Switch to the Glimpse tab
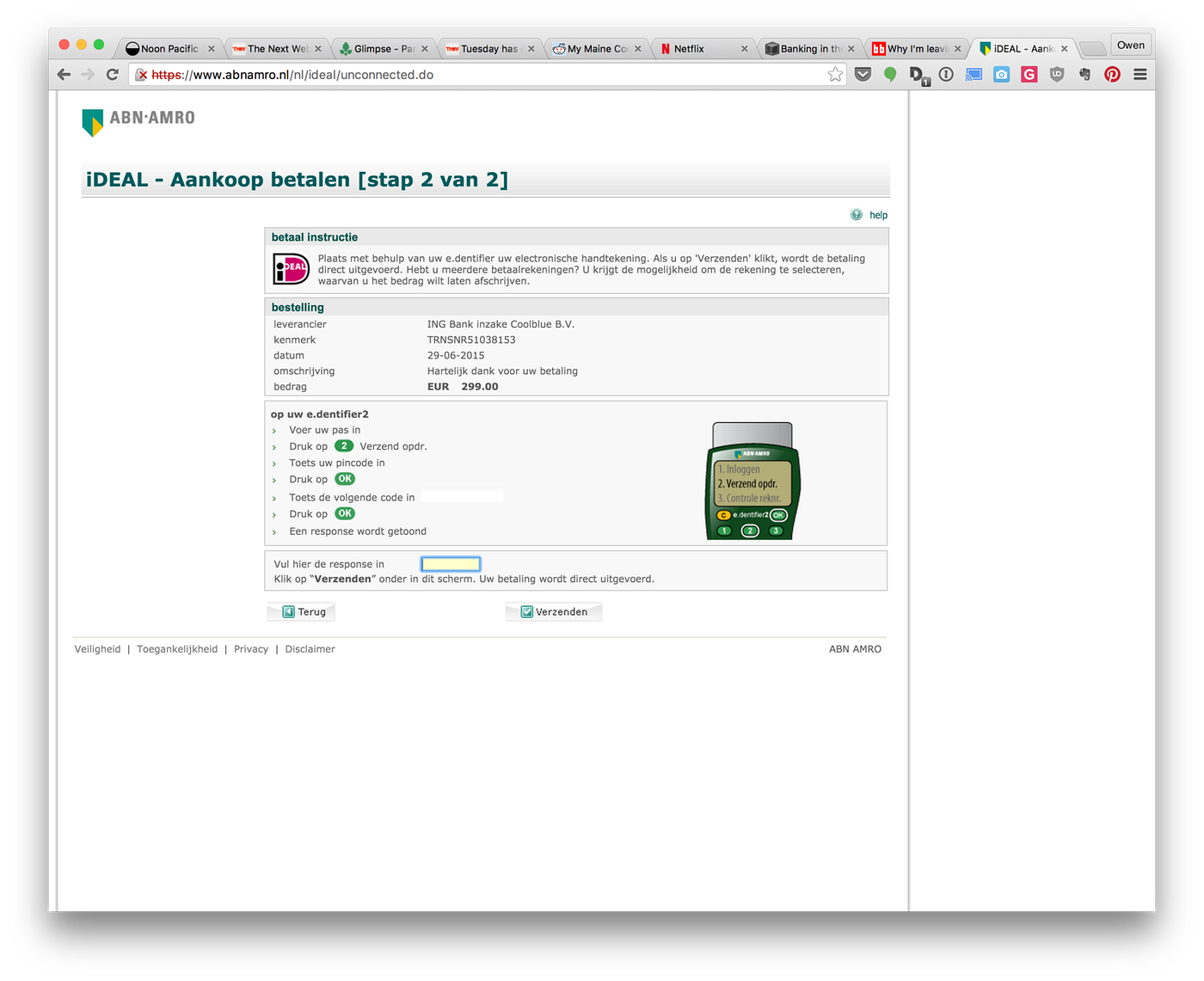The width and height of the screenshot is (1204, 981). (x=381, y=49)
